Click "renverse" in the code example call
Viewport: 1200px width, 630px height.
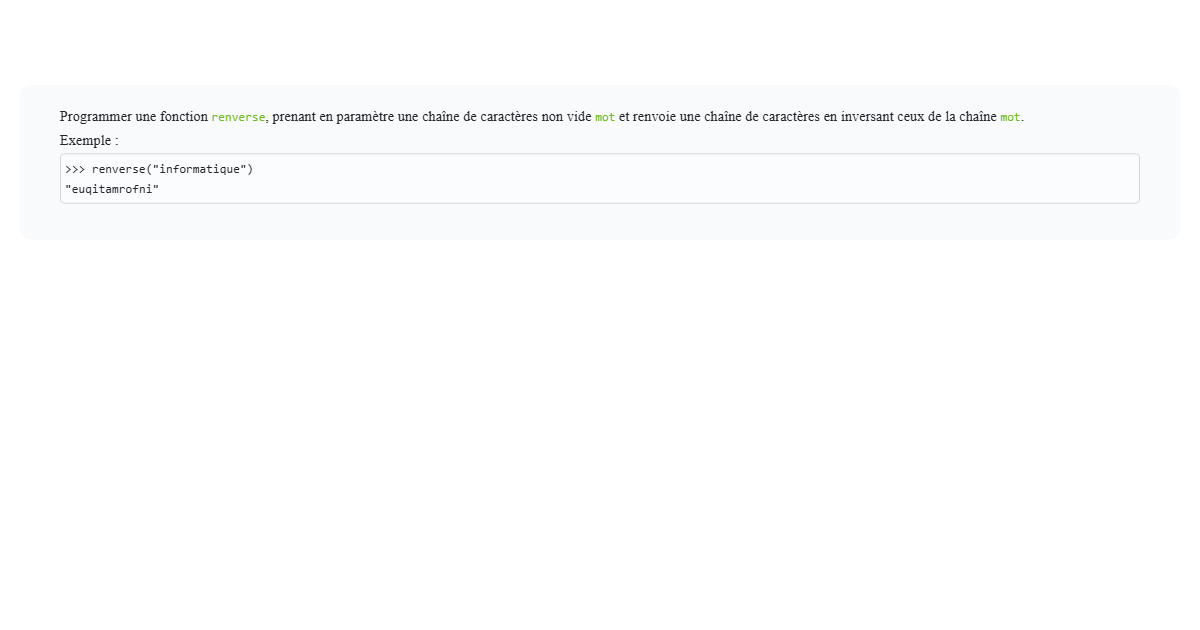point(118,169)
